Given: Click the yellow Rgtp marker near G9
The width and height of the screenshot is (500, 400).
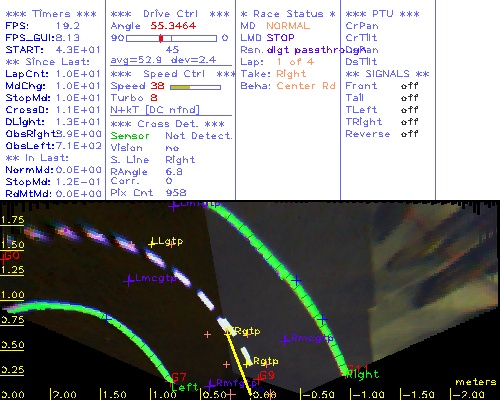Looking at the screenshot, I should click(x=248, y=363).
